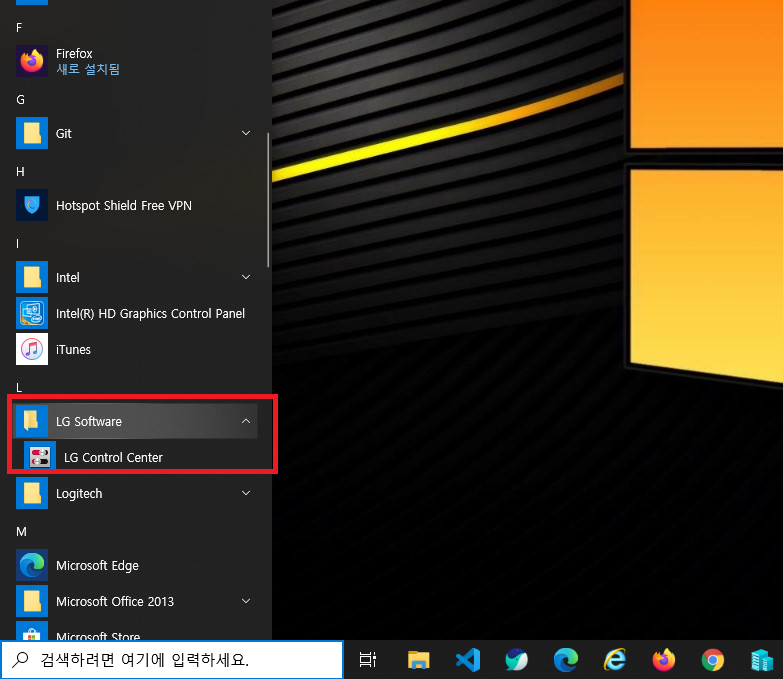783x679 pixels.
Task: Jump using the G letter header
Action: point(20,100)
